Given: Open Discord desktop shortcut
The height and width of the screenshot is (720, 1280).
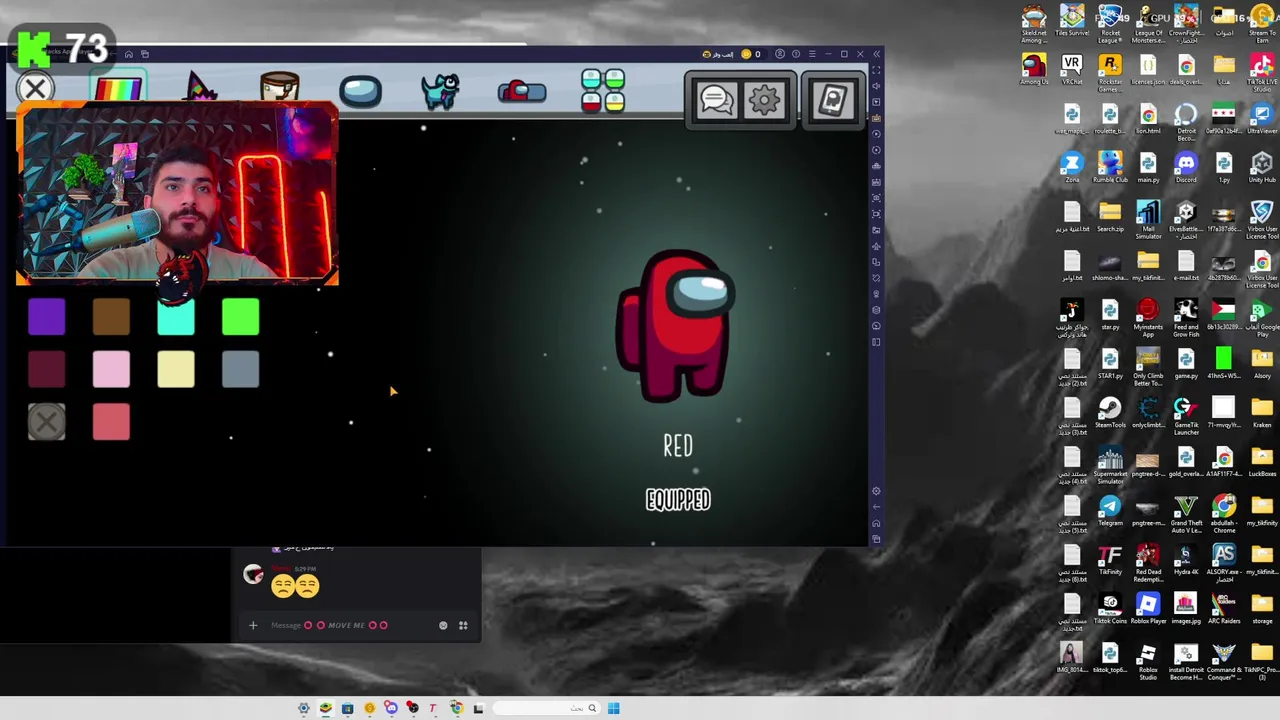Looking at the screenshot, I should [x=1186, y=168].
